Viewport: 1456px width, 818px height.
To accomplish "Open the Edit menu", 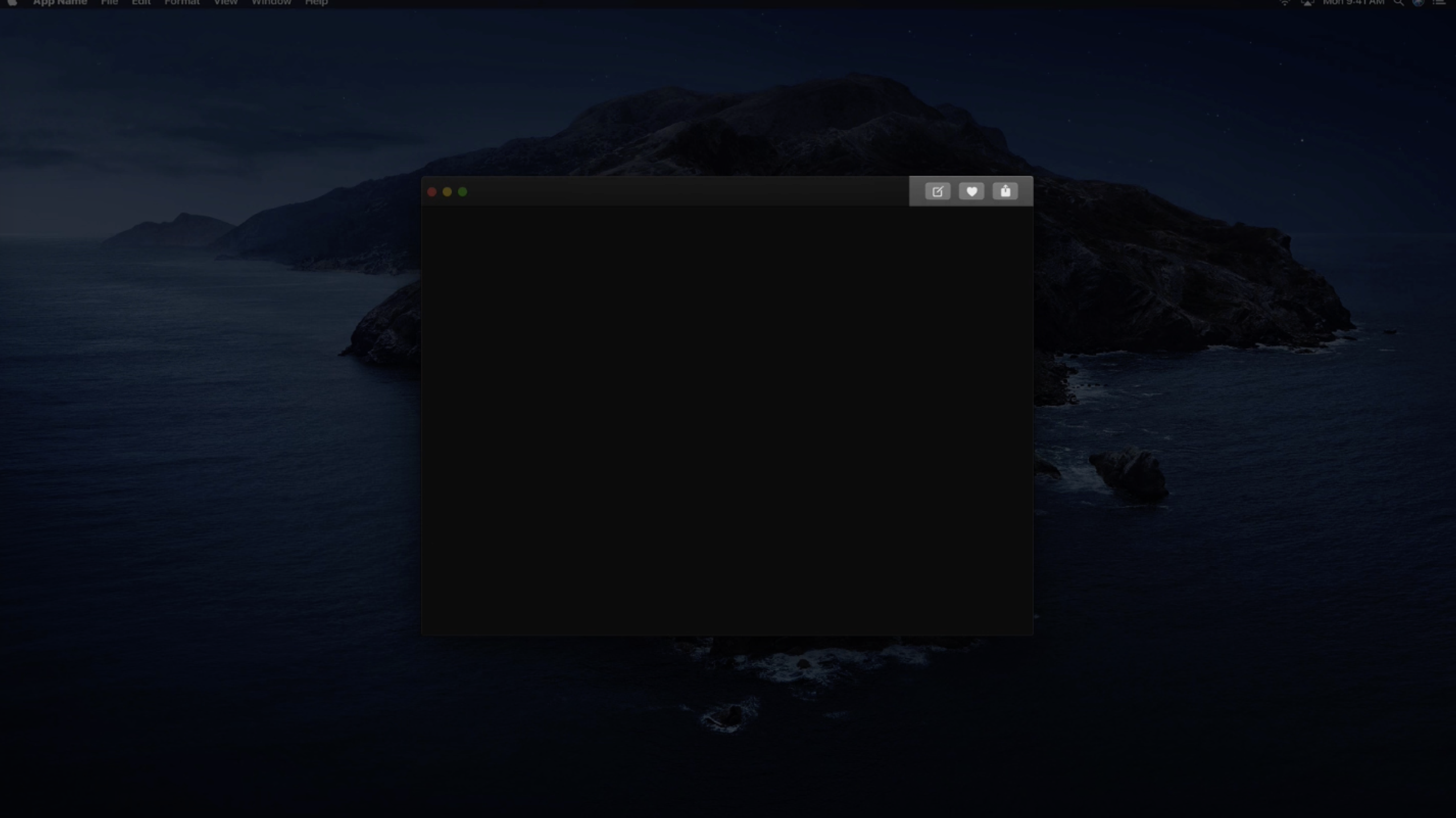I will (x=141, y=3).
